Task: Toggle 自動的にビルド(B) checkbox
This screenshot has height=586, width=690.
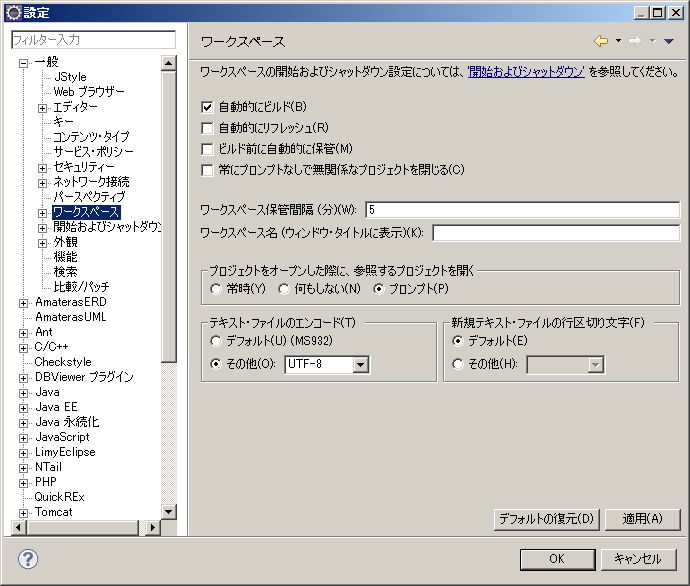Action: pos(207,107)
